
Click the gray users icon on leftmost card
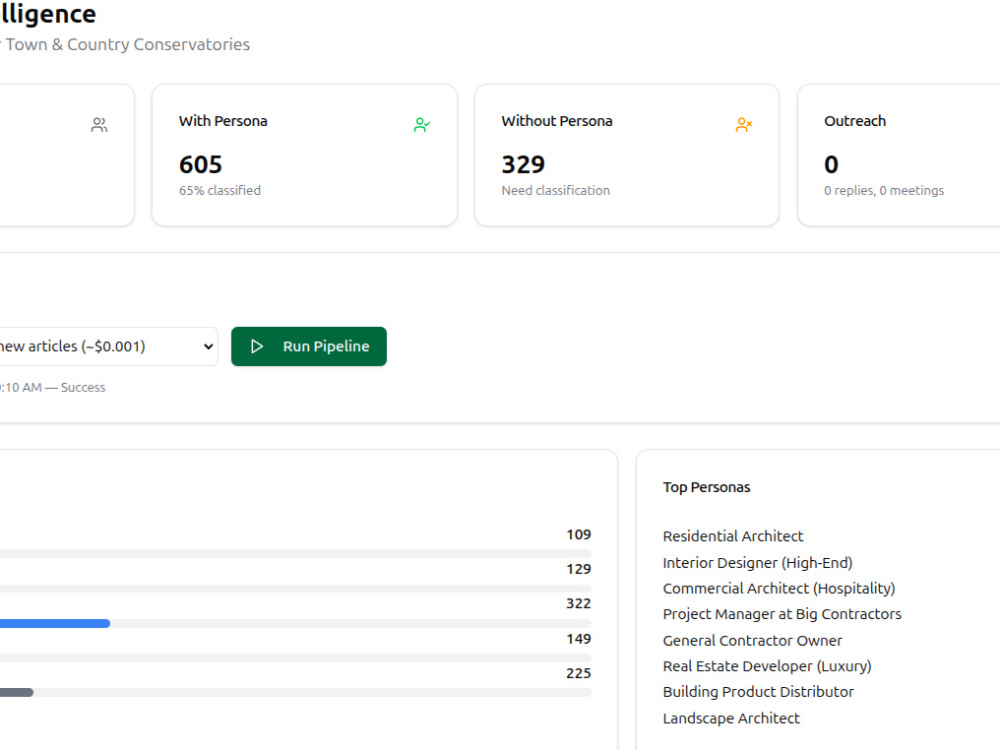[x=99, y=124]
